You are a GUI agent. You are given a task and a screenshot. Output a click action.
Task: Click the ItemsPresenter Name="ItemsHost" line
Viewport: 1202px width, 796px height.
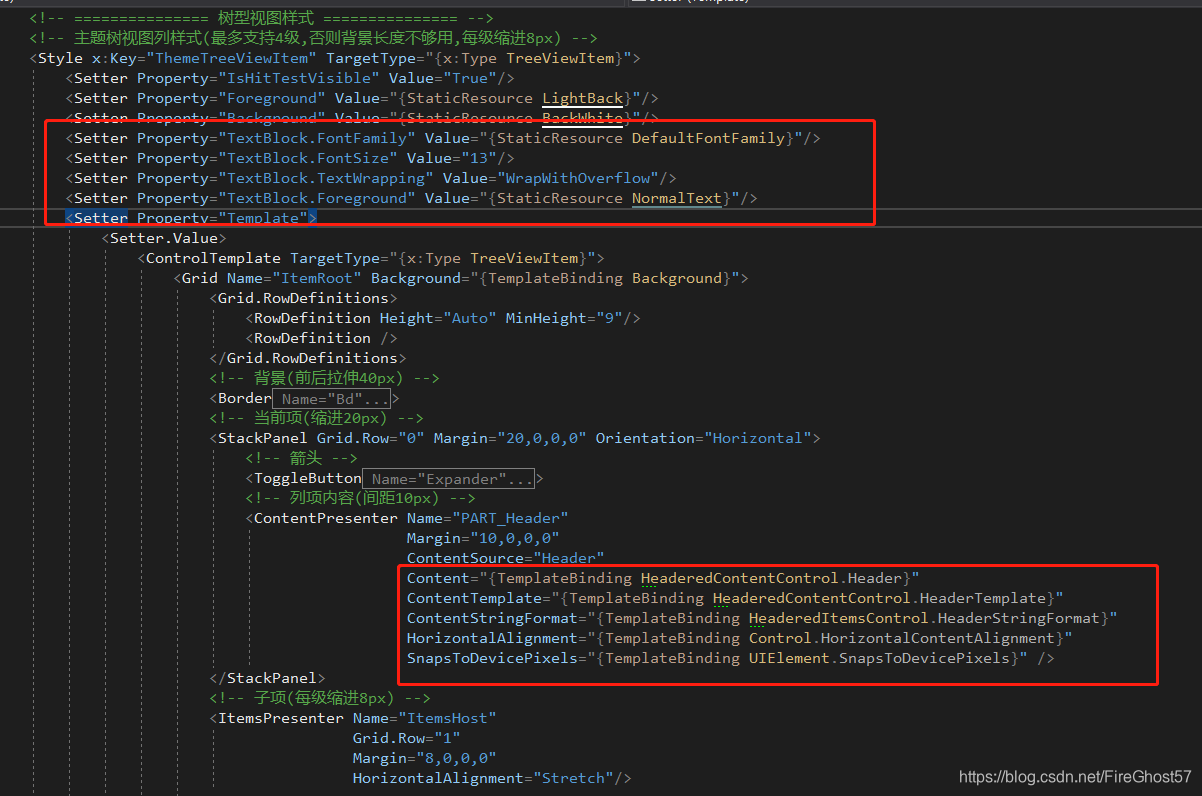353,718
